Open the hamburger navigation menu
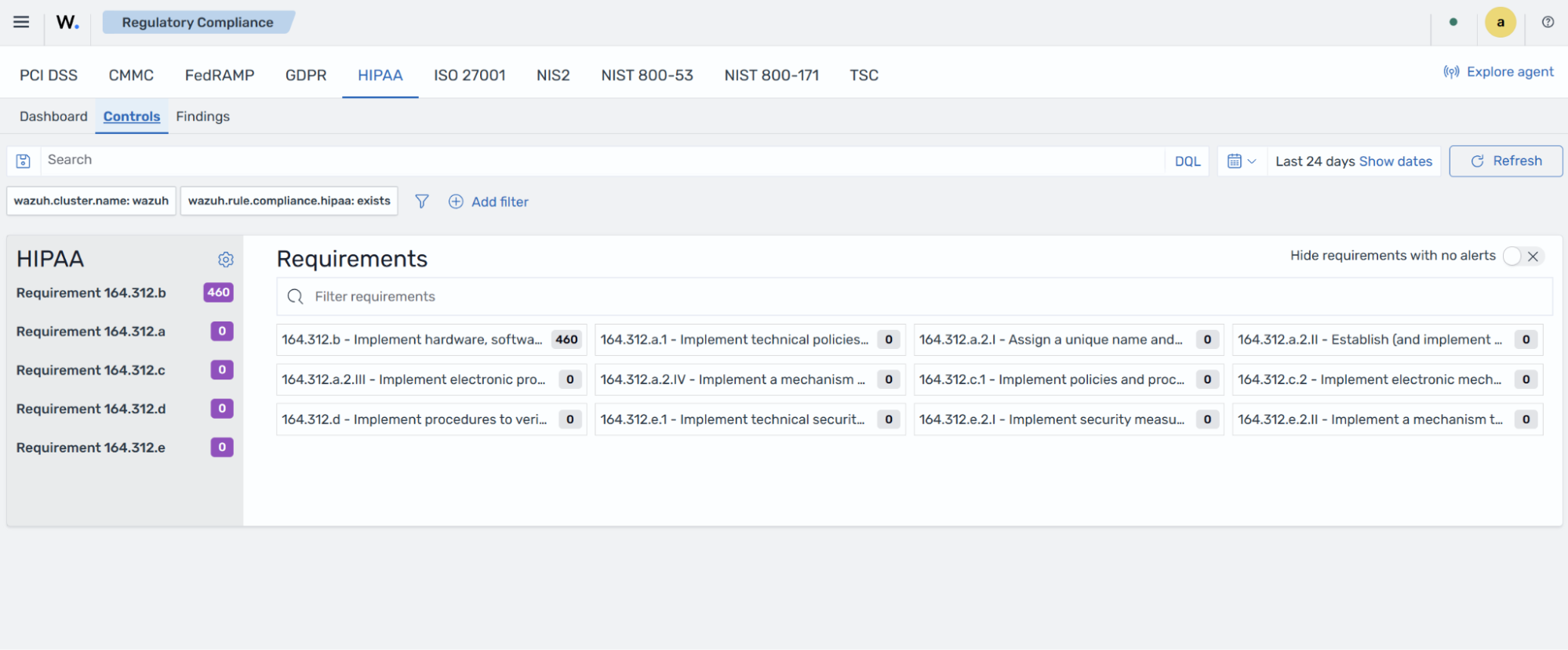 pos(21,22)
